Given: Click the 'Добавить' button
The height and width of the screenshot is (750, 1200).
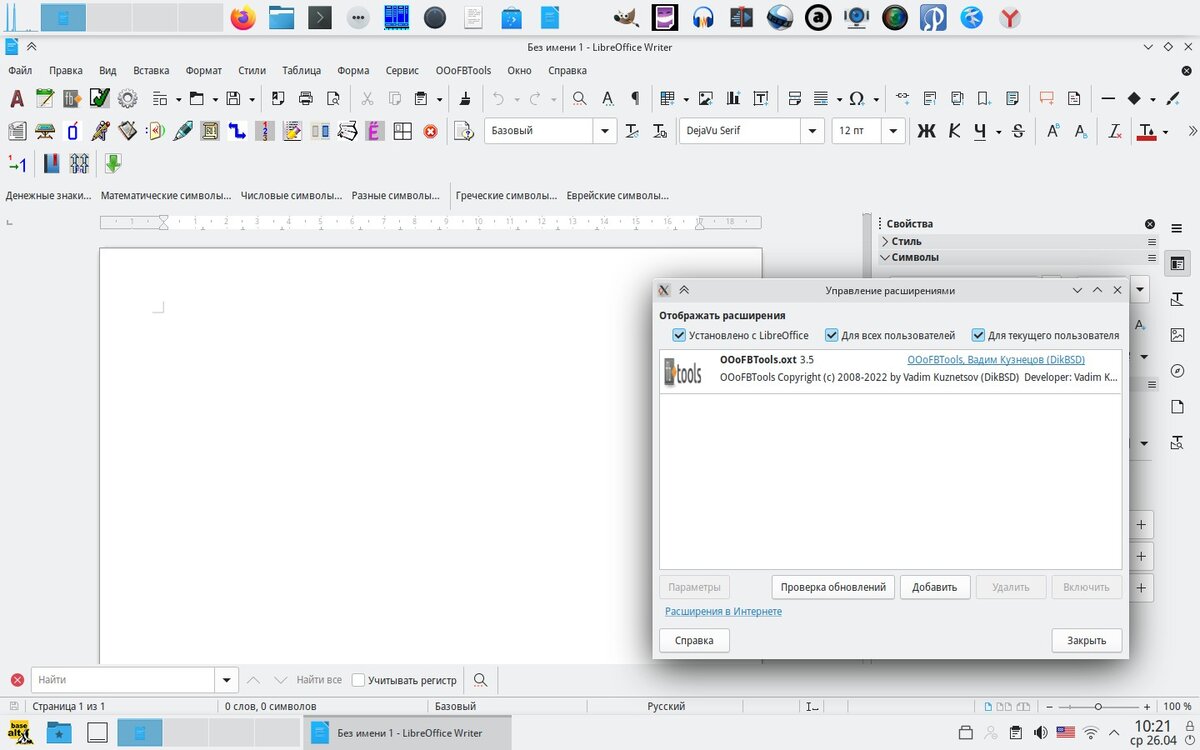Looking at the screenshot, I should pyautogui.click(x=935, y=587).
